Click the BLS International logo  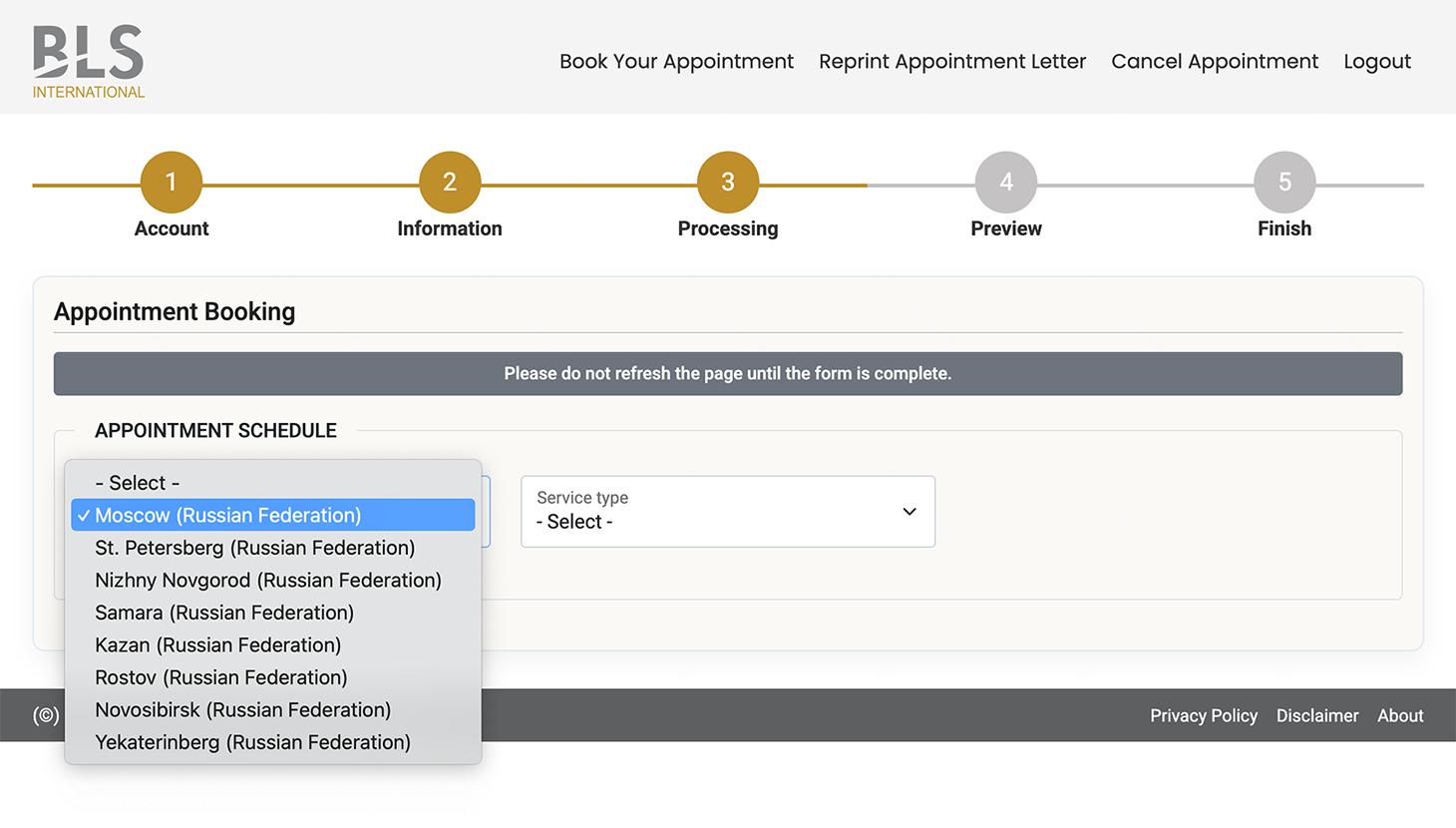88,62
